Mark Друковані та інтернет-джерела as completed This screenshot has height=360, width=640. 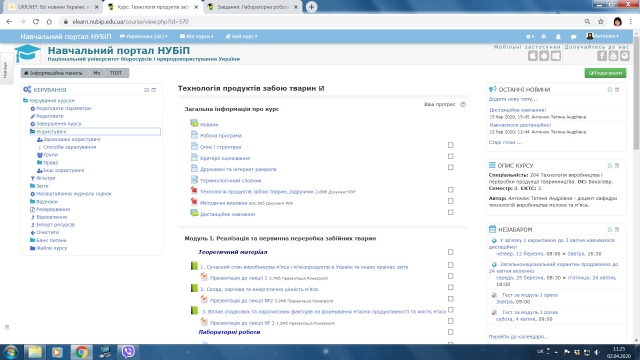[451, 167]
